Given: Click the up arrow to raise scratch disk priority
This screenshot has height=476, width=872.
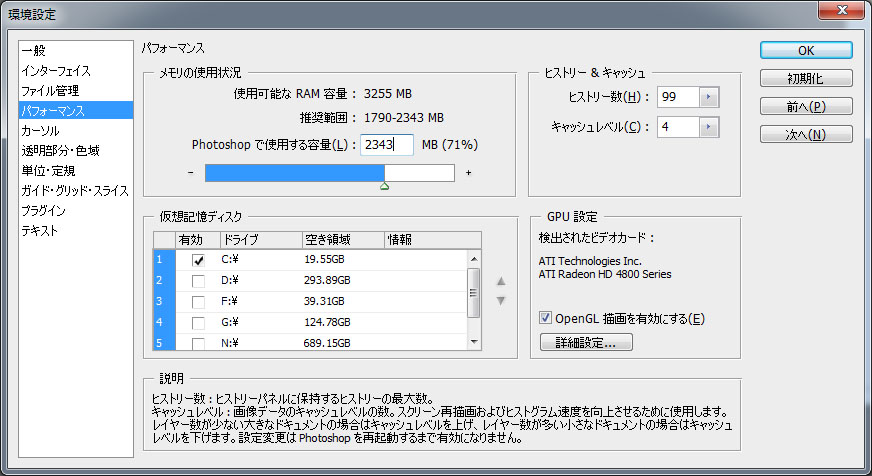Looking at the screenshot, I should point(501,281).
